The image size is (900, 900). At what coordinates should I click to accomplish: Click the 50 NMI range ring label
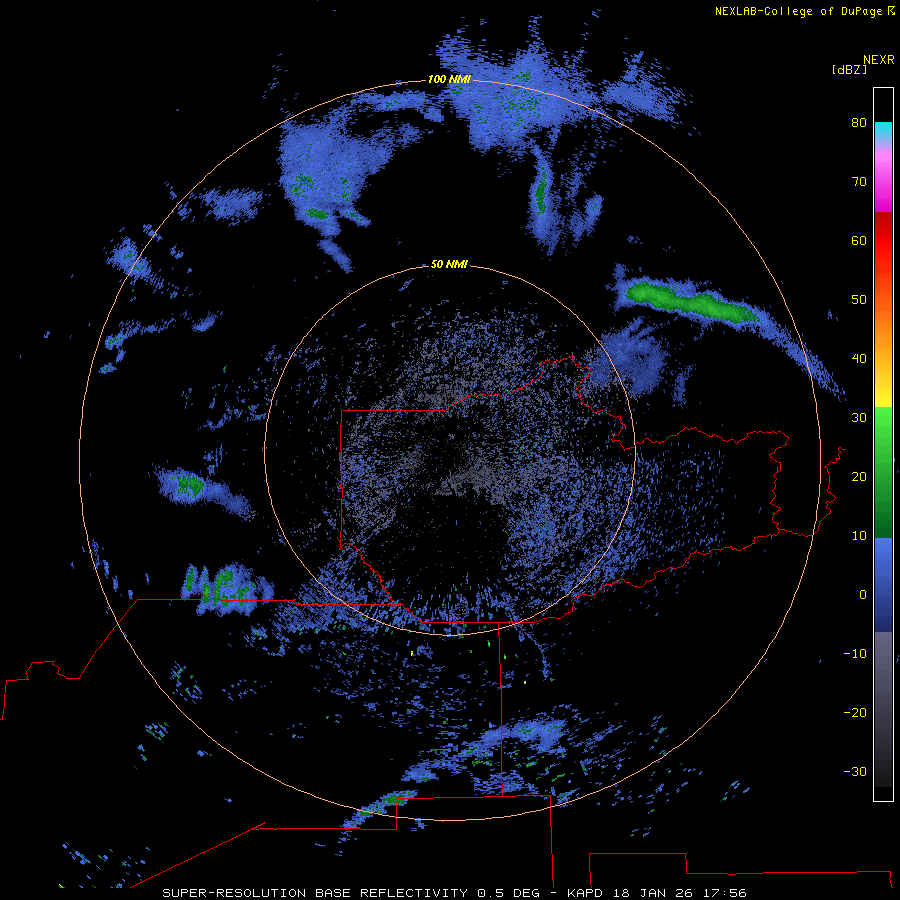(x=449, y=264)
